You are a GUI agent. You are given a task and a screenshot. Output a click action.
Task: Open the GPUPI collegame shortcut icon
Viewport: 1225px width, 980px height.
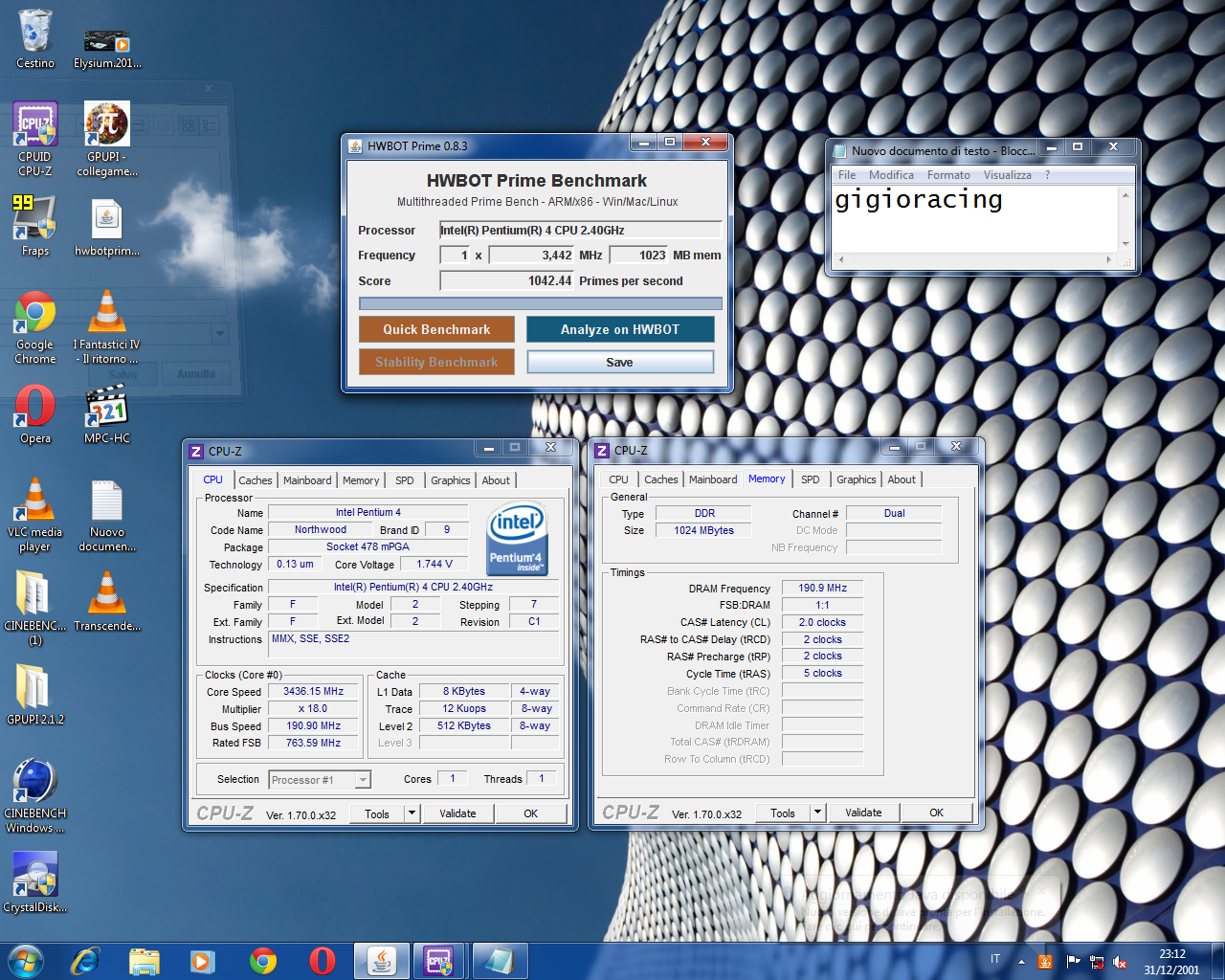click(x=107, y=140)
